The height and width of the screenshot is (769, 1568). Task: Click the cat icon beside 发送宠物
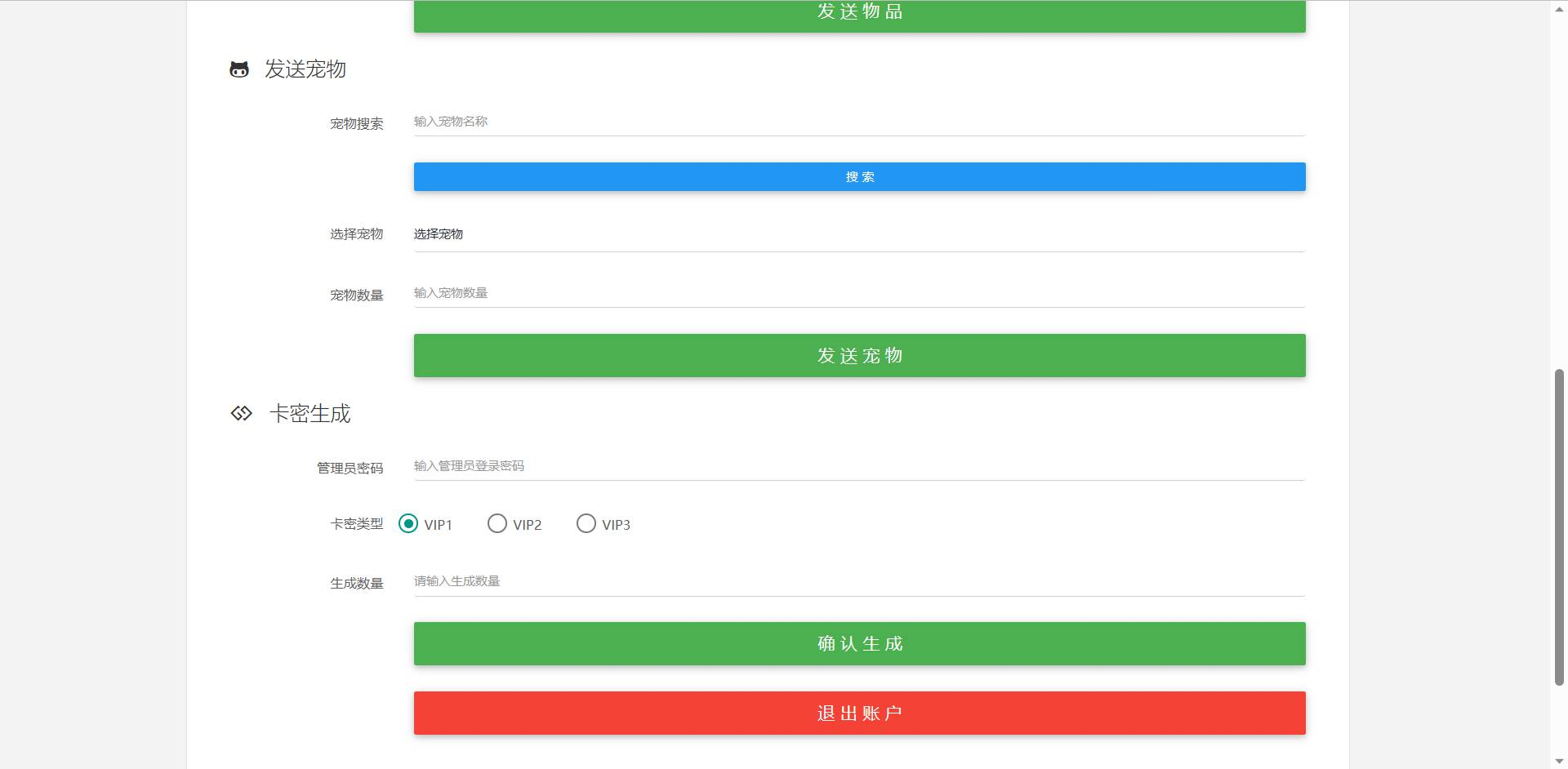pos(239,69)
